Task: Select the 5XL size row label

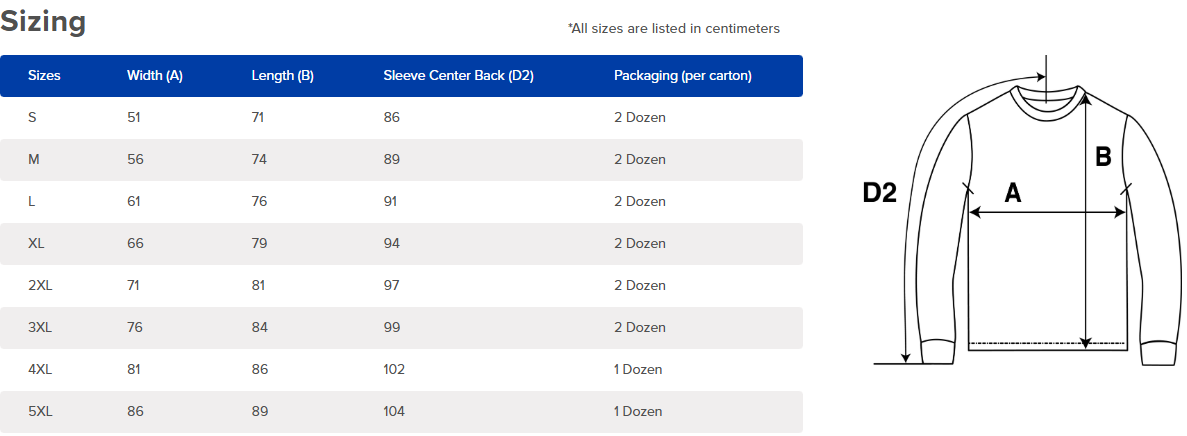Action: click(39, 412)
